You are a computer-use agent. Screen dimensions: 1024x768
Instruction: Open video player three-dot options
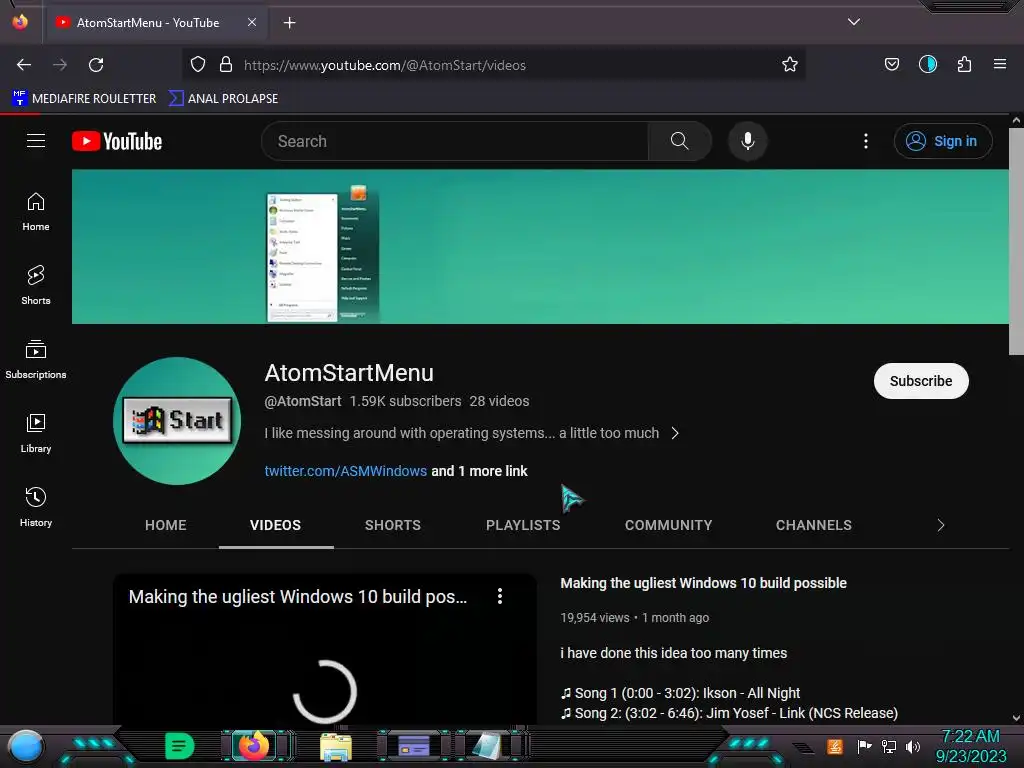pyautogui.click(x=500, y=596)
